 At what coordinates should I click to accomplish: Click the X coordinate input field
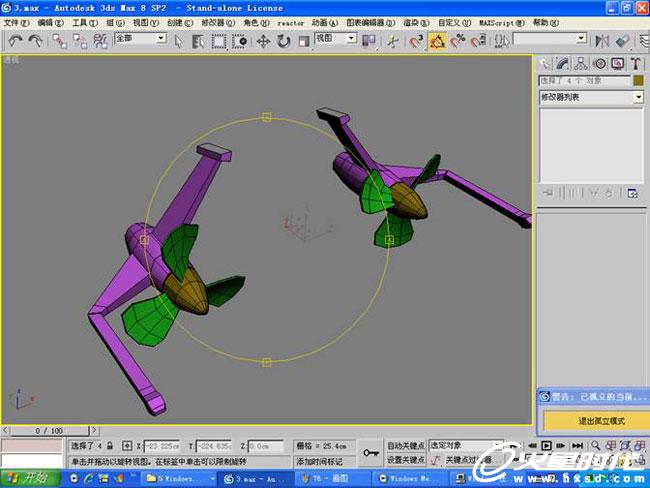(x=162, y=446)
